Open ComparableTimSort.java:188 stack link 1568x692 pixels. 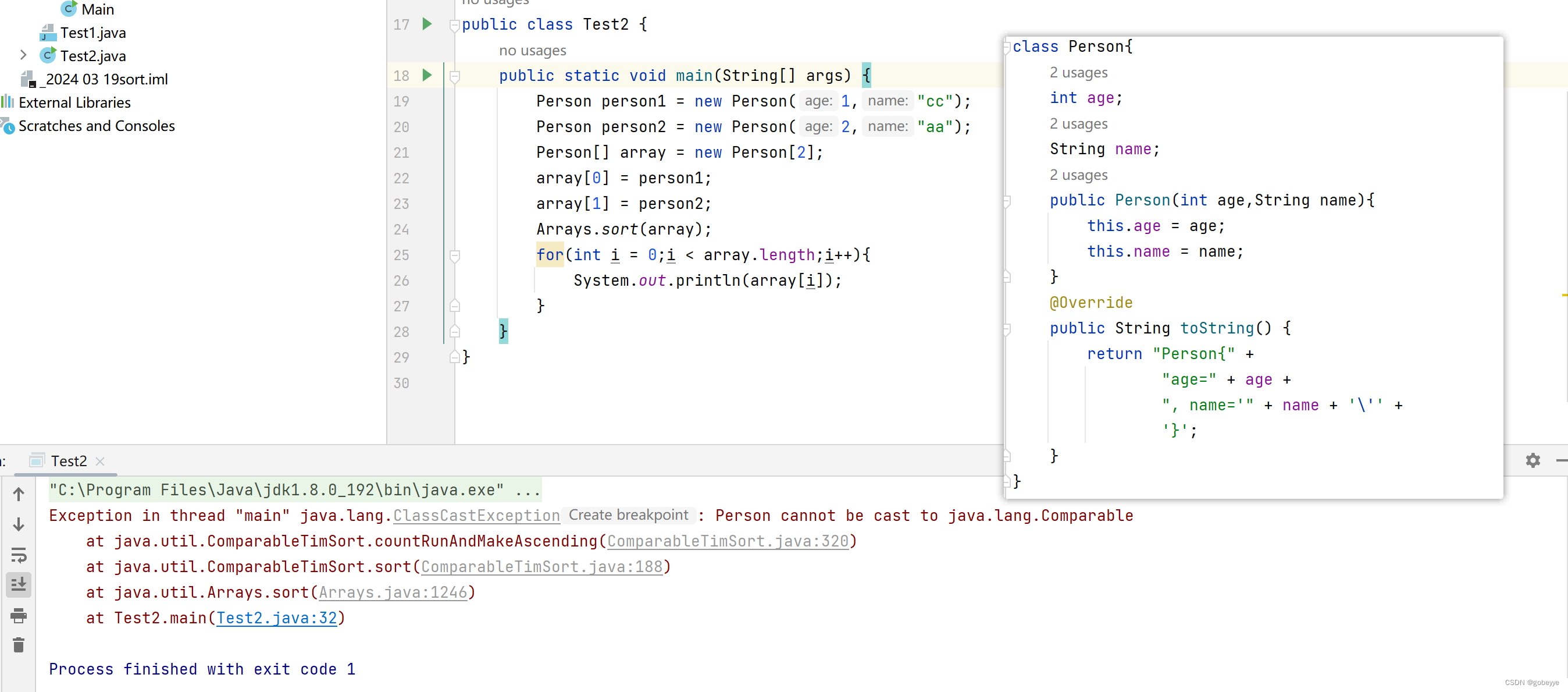pos(541,566)
